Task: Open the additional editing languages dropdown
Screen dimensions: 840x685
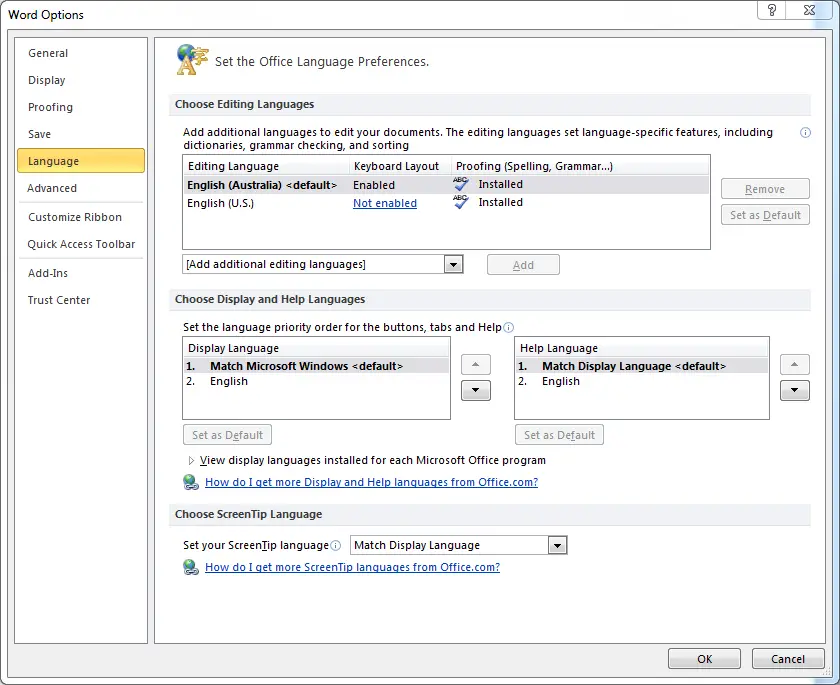Action: point(453,264)
